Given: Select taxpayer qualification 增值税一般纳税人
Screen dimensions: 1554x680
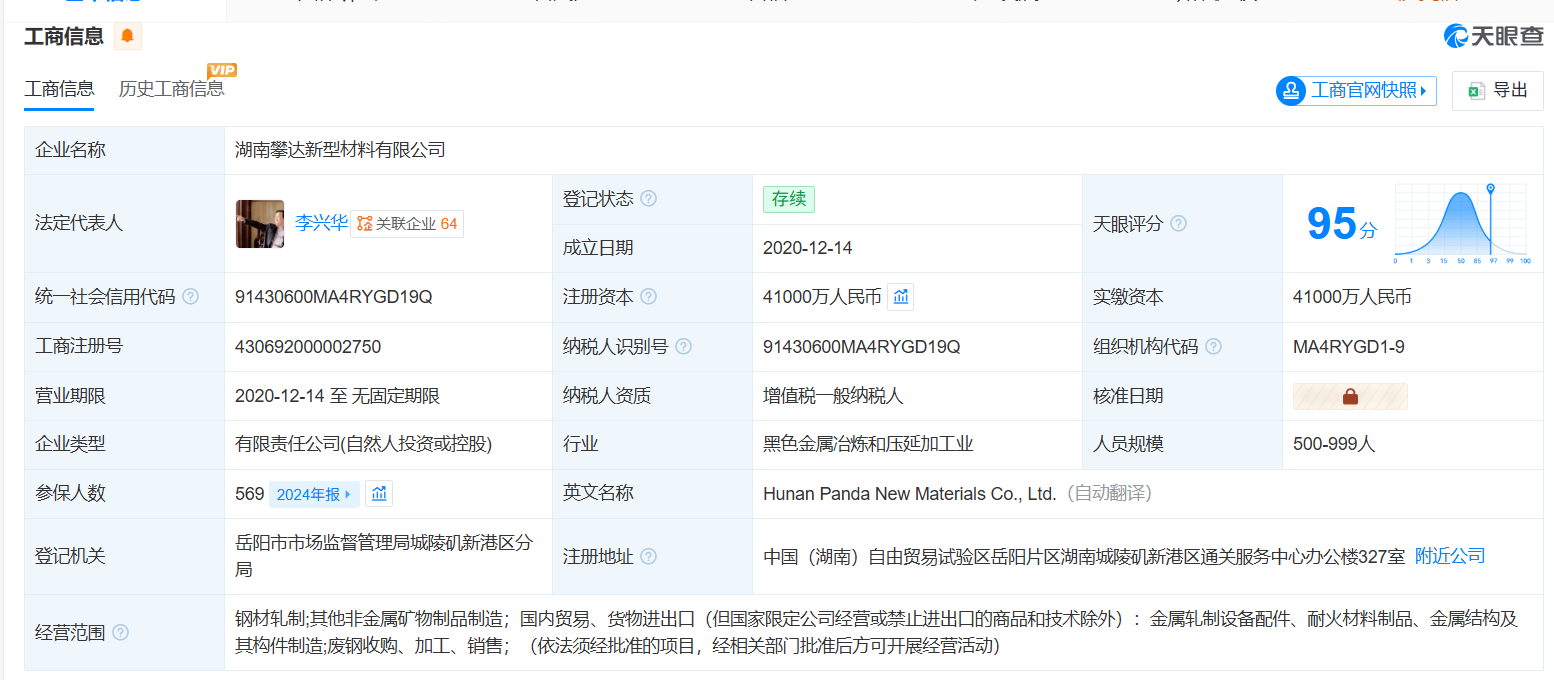Looking at the screenshot, I should [x=833, y=396].
